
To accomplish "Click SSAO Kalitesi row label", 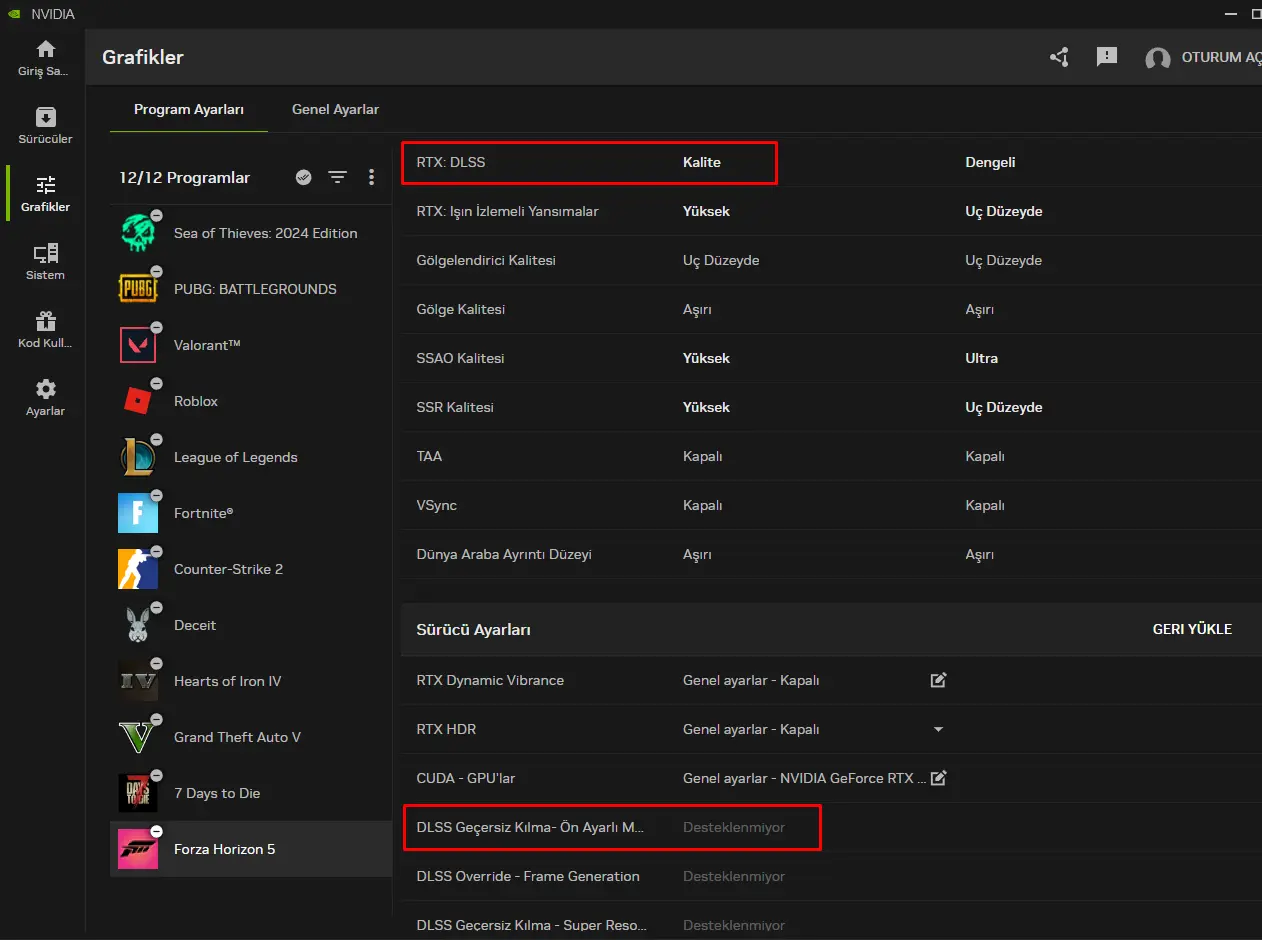I will [460, 358].
